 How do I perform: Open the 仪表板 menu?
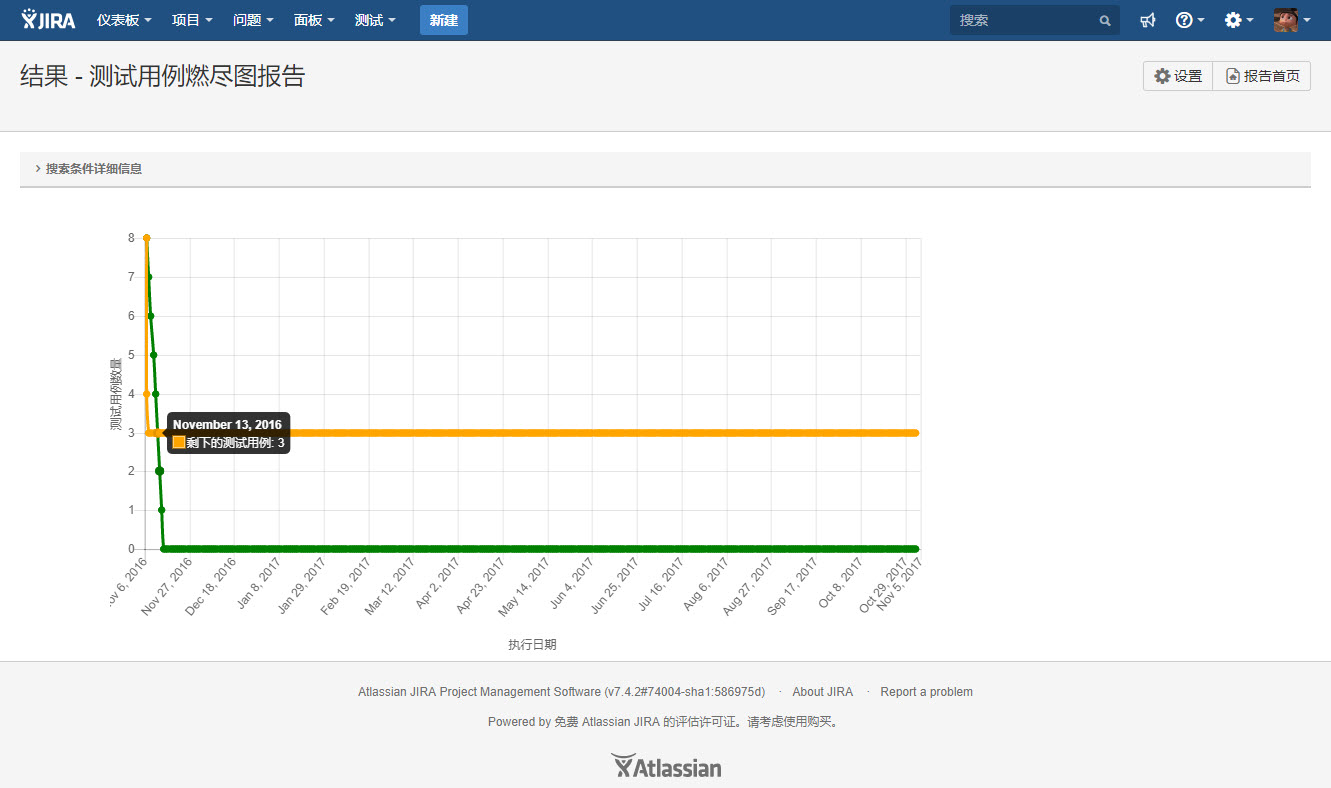tap(124, 20)
